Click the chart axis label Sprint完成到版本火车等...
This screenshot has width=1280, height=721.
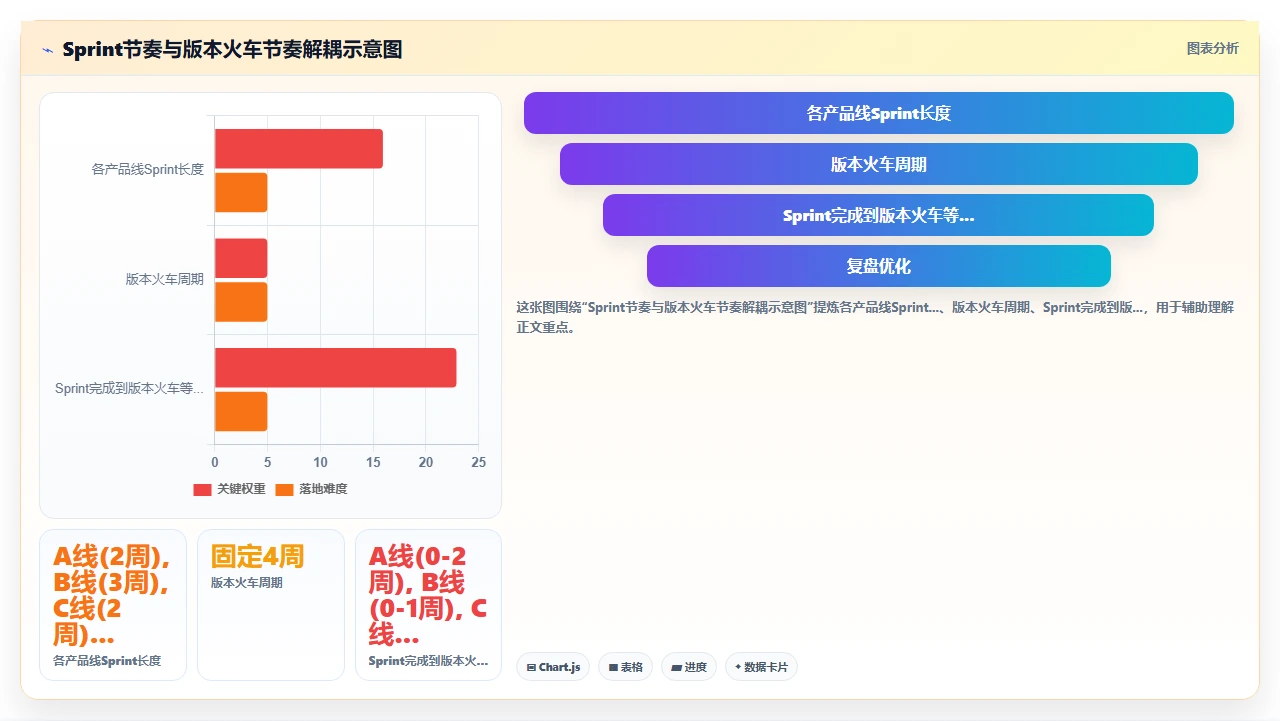tap(130, 389)
